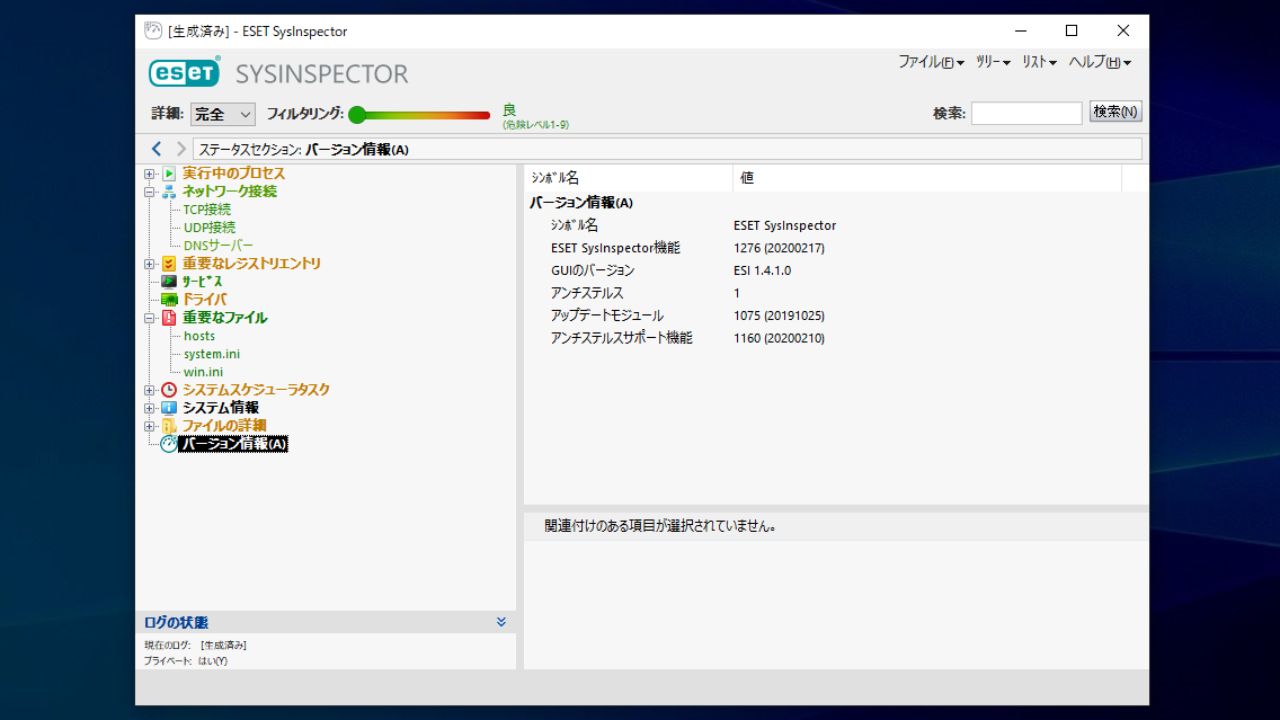Open the ヘルプ(H) menu
The width and height of the screenshot is (1280, 720).
coord(1100,62)
